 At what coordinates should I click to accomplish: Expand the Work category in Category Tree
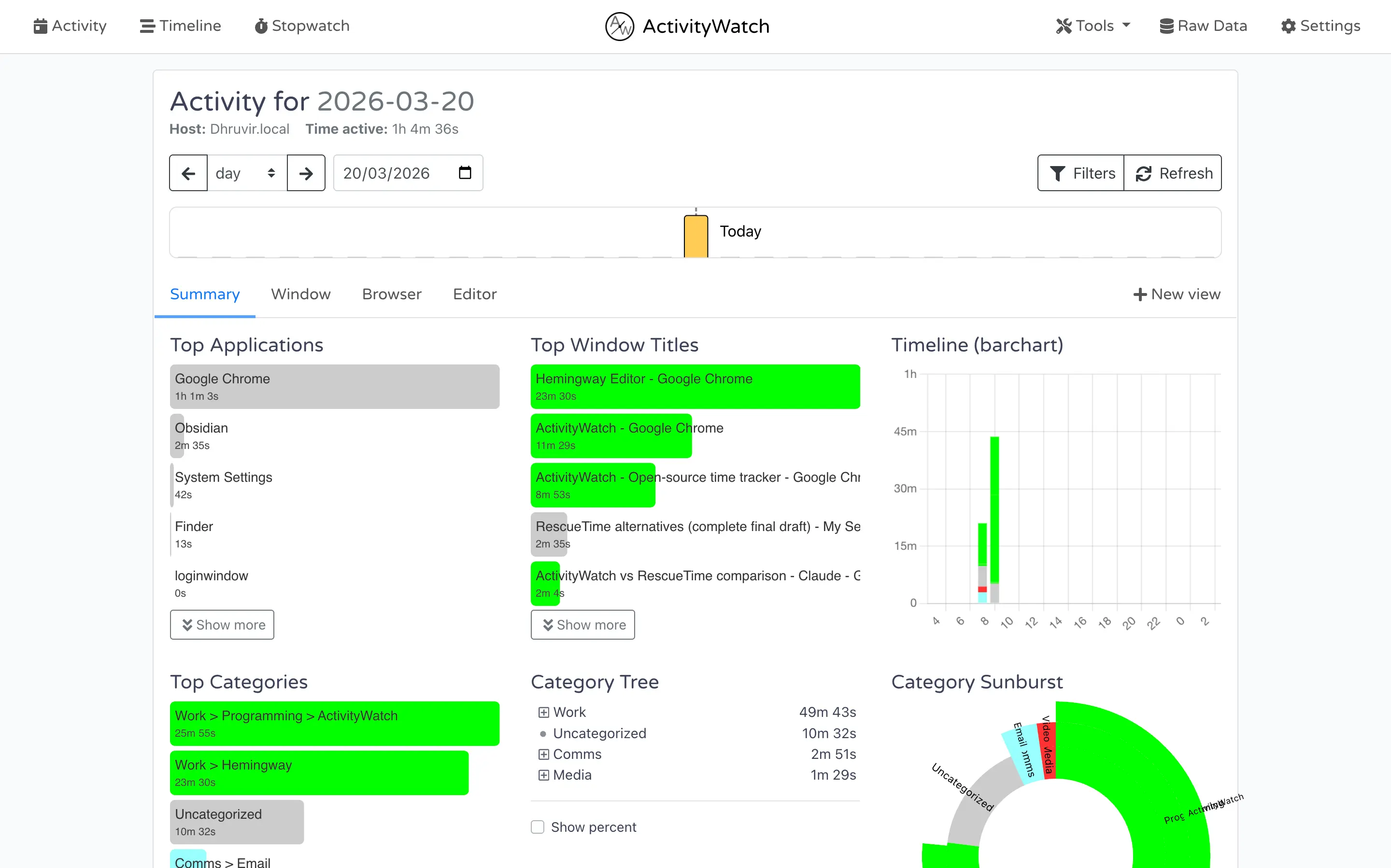pyautogui.click(x=543, y=712)
